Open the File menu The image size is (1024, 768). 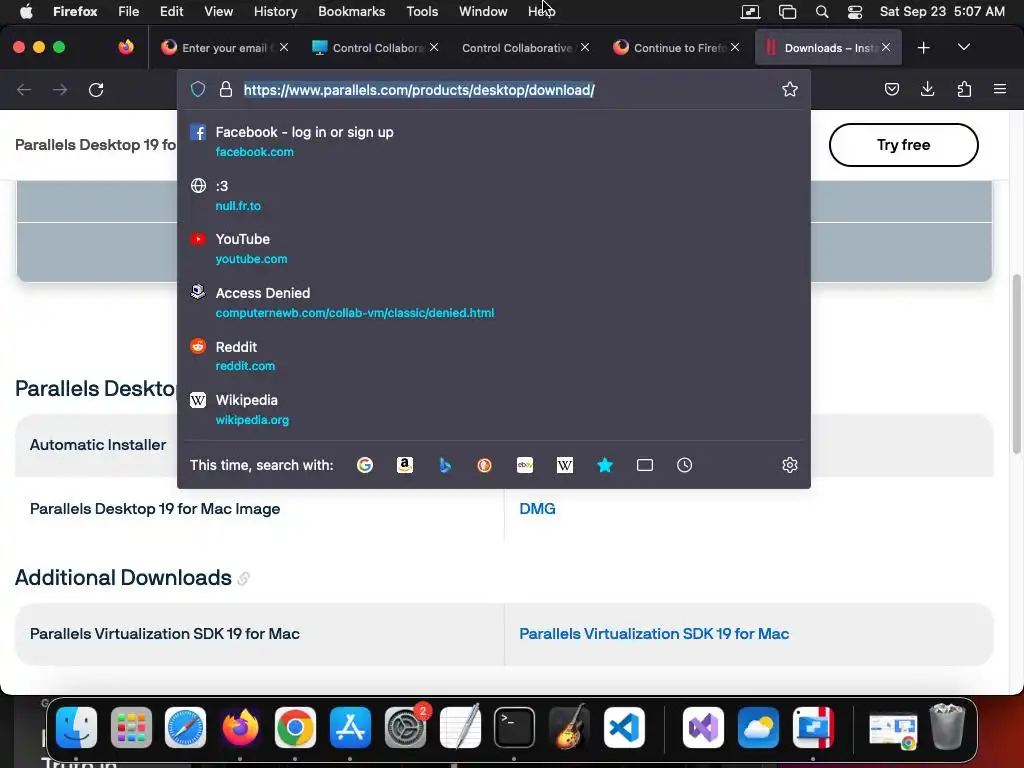click(x=129, y=11)
